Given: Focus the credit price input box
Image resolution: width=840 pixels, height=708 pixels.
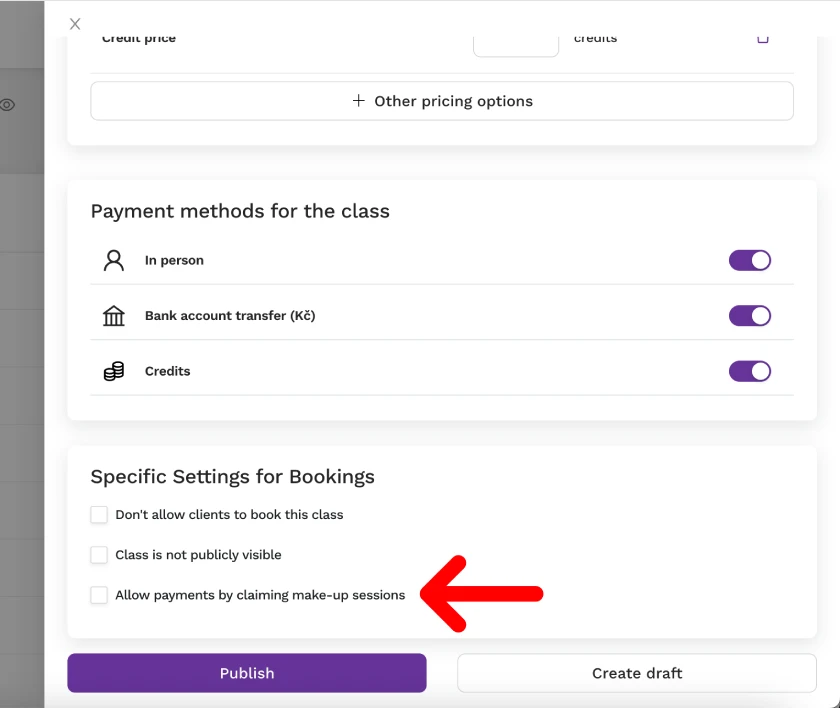Looking at the screenshot, I should (x=516, y=46).
